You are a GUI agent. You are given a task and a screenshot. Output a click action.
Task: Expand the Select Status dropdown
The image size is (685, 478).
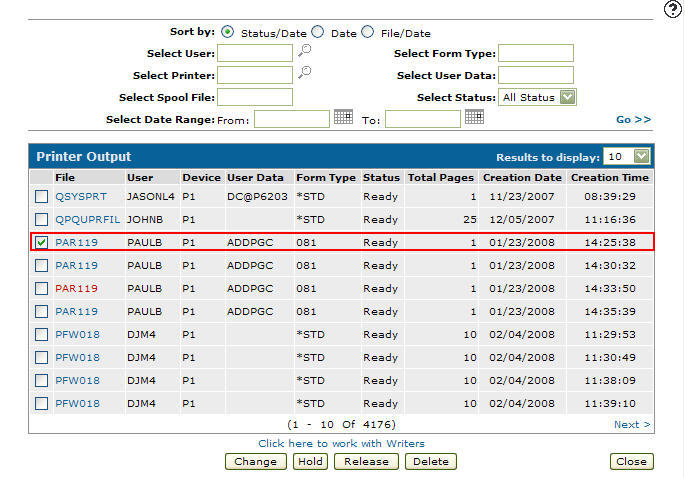coord(568,97)
